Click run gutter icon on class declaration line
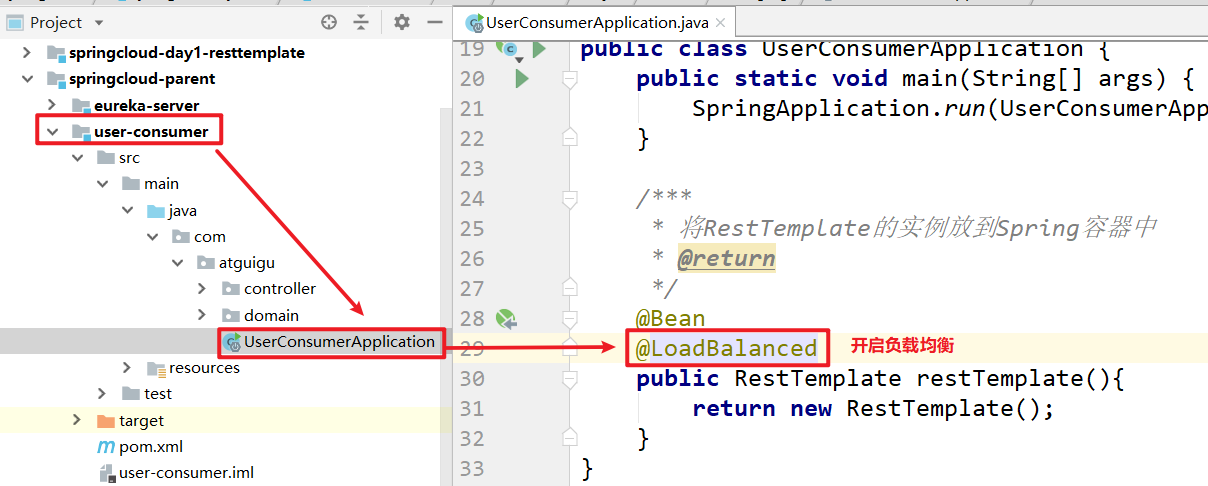The image size is (1208, 486). tap(539, 48)
